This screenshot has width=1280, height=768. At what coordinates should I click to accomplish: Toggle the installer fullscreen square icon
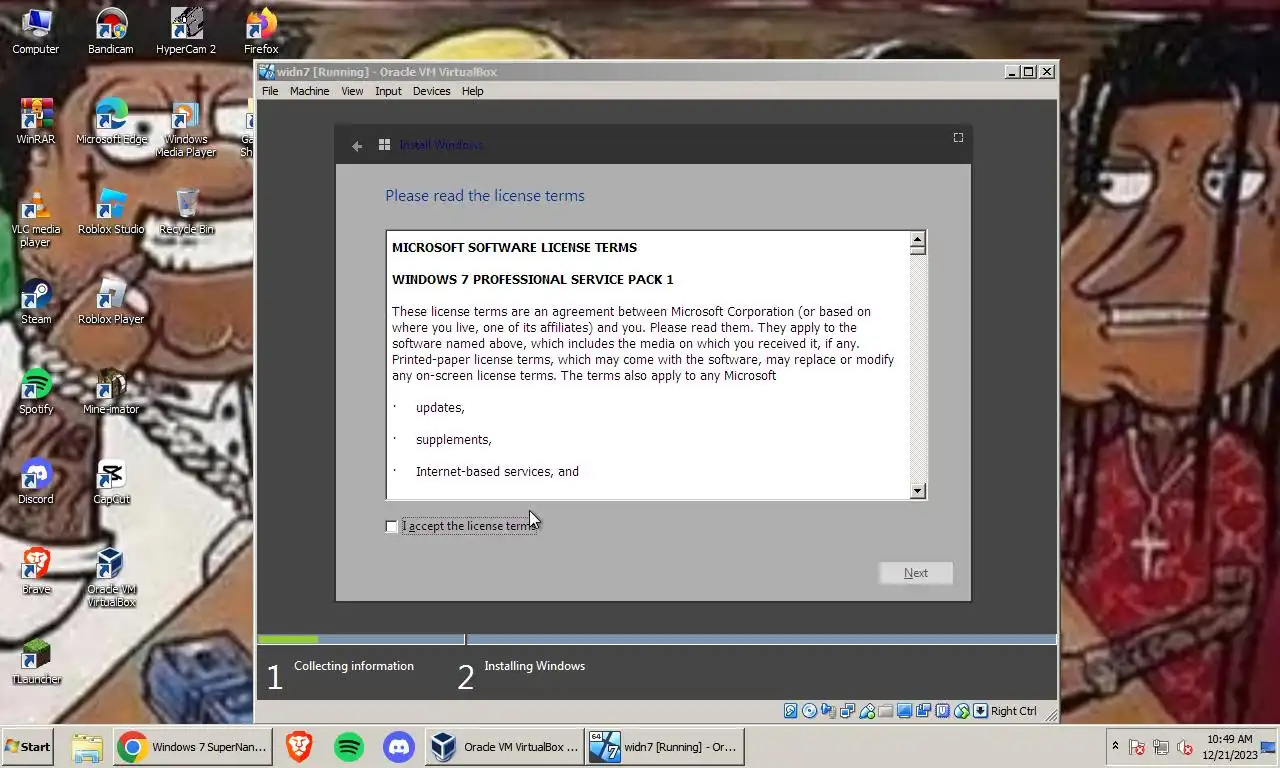tap(958, 138)
